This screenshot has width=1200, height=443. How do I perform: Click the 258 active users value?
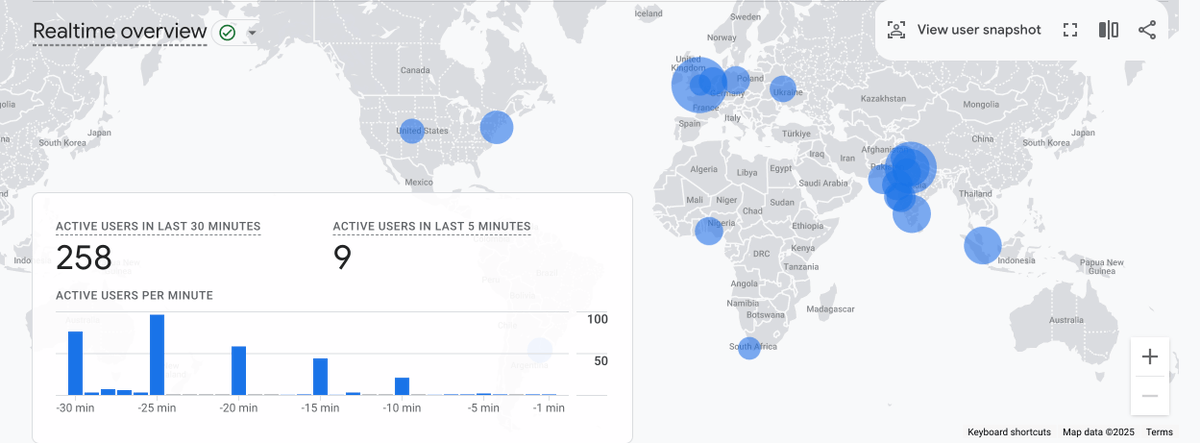click(x=84, y=258)
